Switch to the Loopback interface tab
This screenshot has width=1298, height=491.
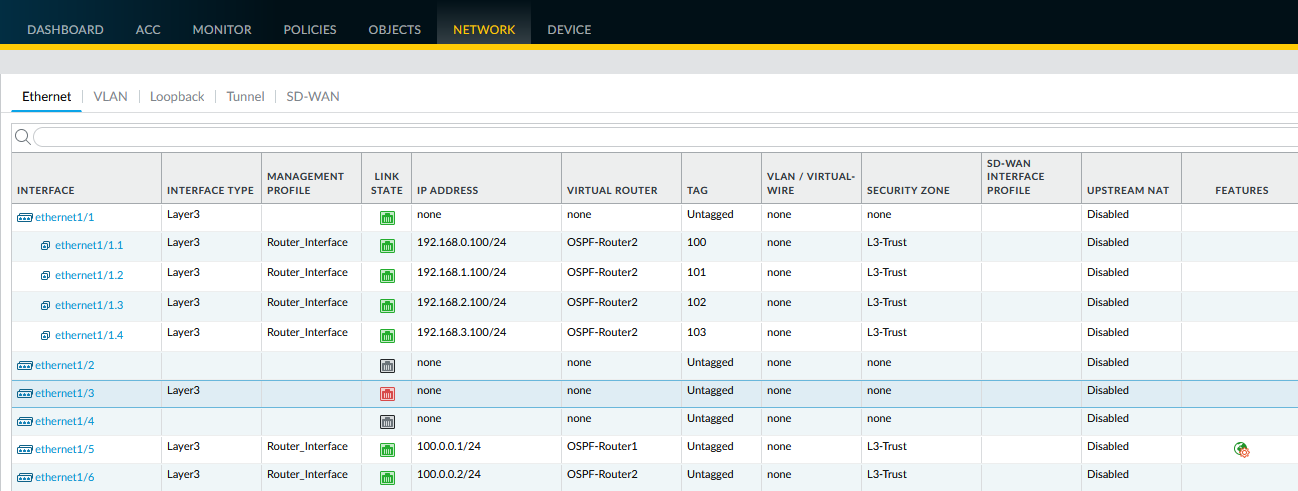[x=177, y=97]
